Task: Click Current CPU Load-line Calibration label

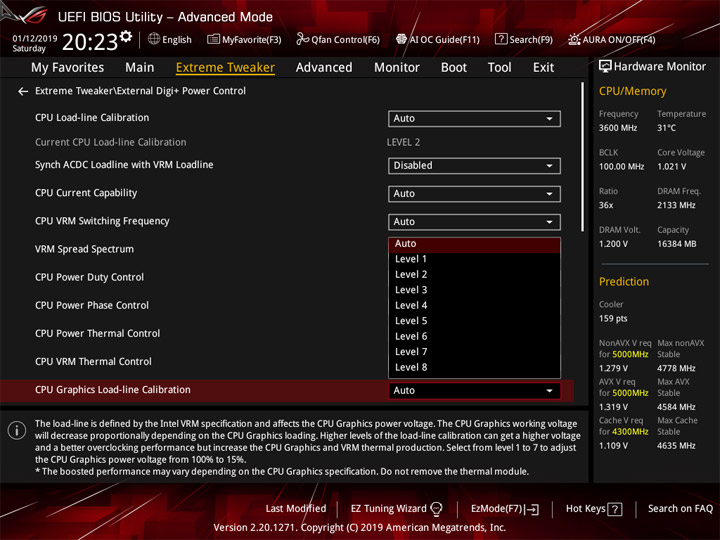Action: tap(111, 142)
